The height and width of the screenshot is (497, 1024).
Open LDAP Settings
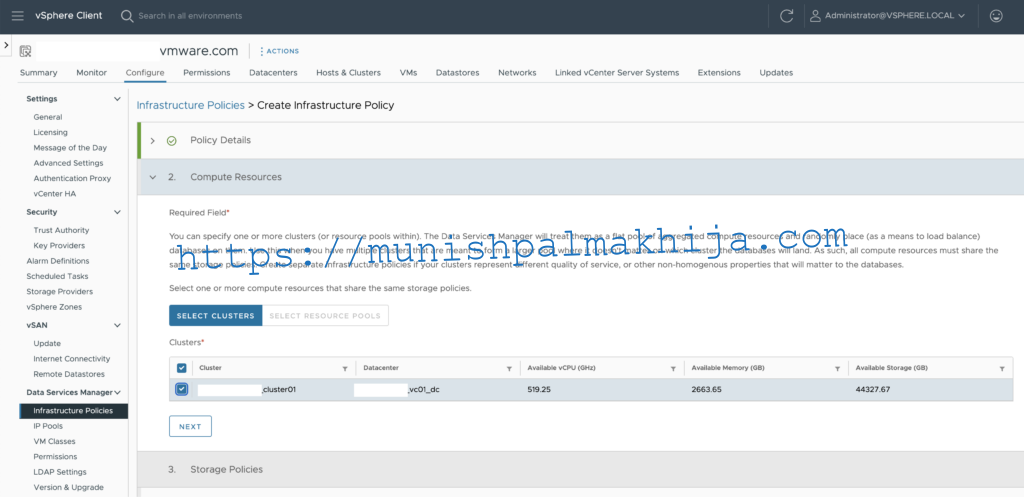pyautogui.click(x=59, y=472)
